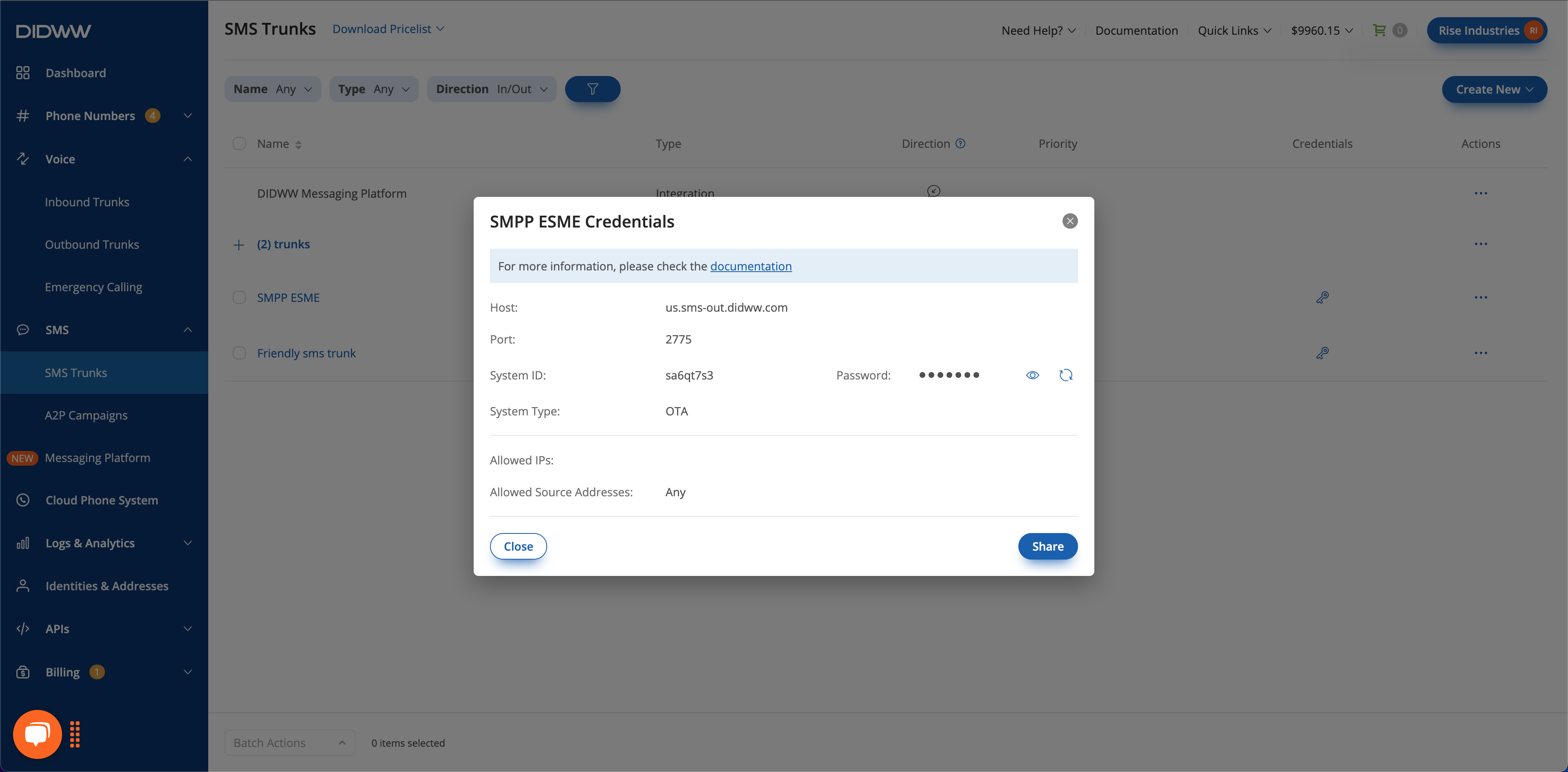
Task: Open the shopping cart icon
Action: 1379,30
